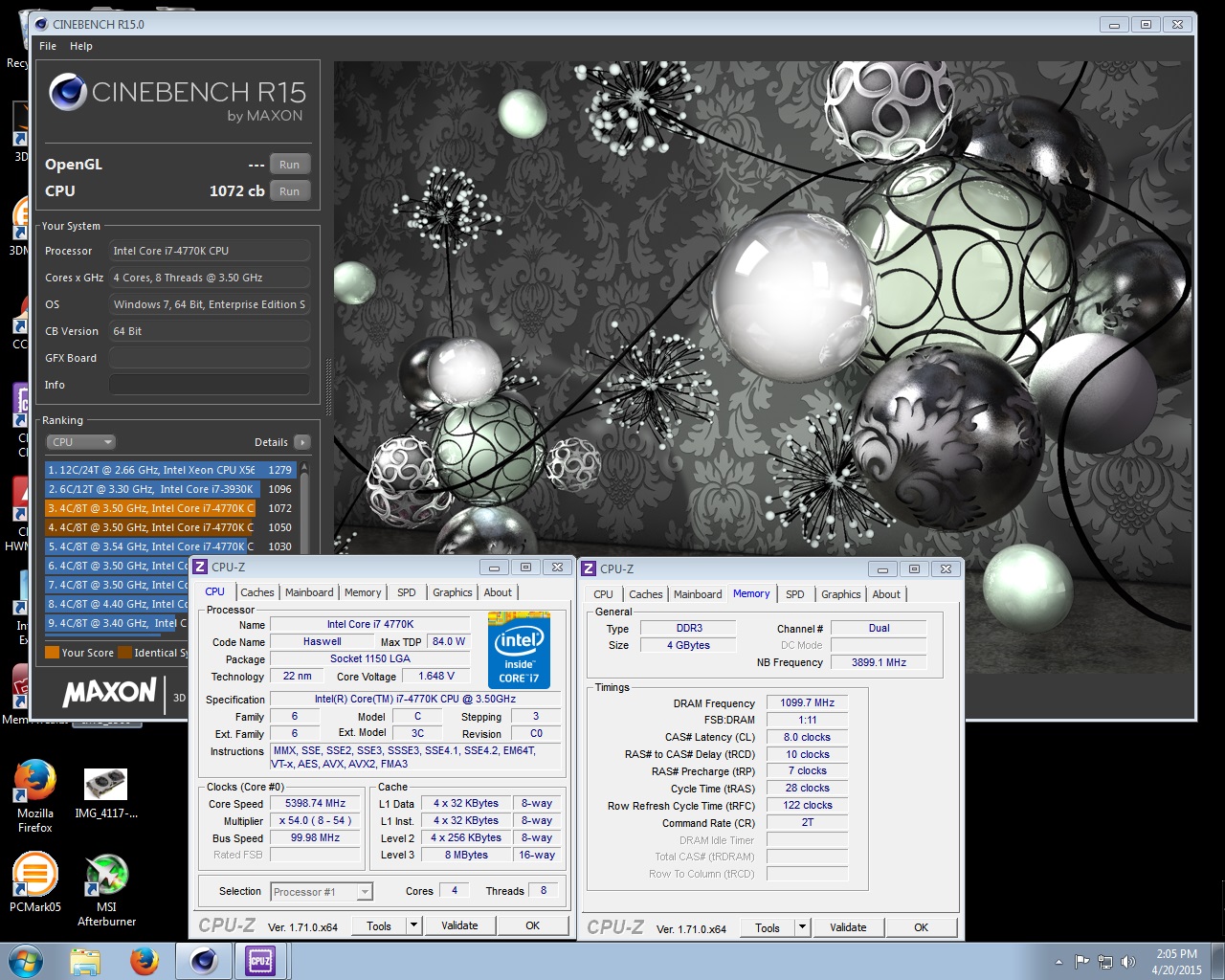
Task: Open Caches tab in left CPU-Z window
Action: point(257,592)
